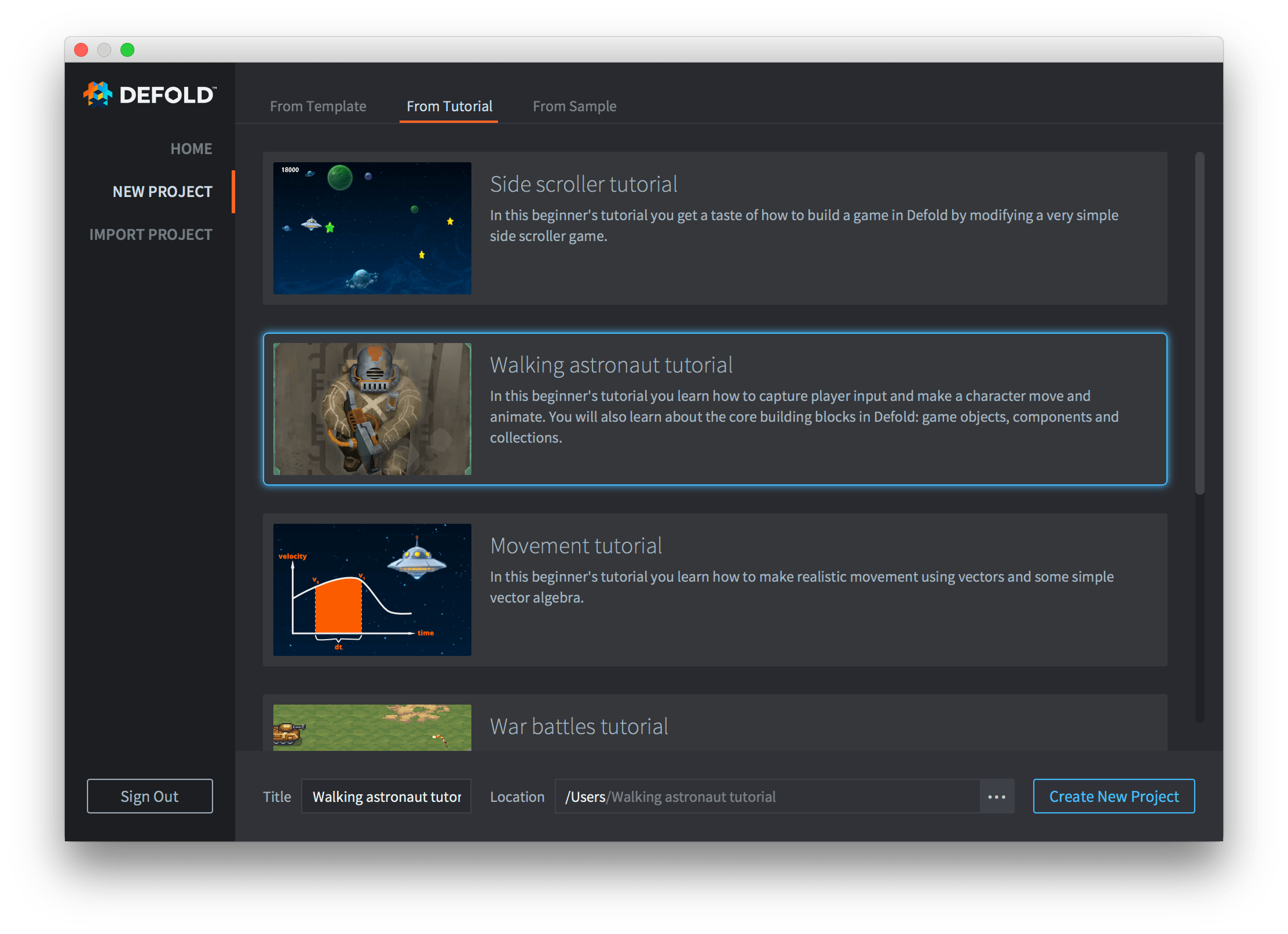This screenshot has width=1288, height=934.
Task: Select the Movement tutorial title text
Action: point(576,546)
